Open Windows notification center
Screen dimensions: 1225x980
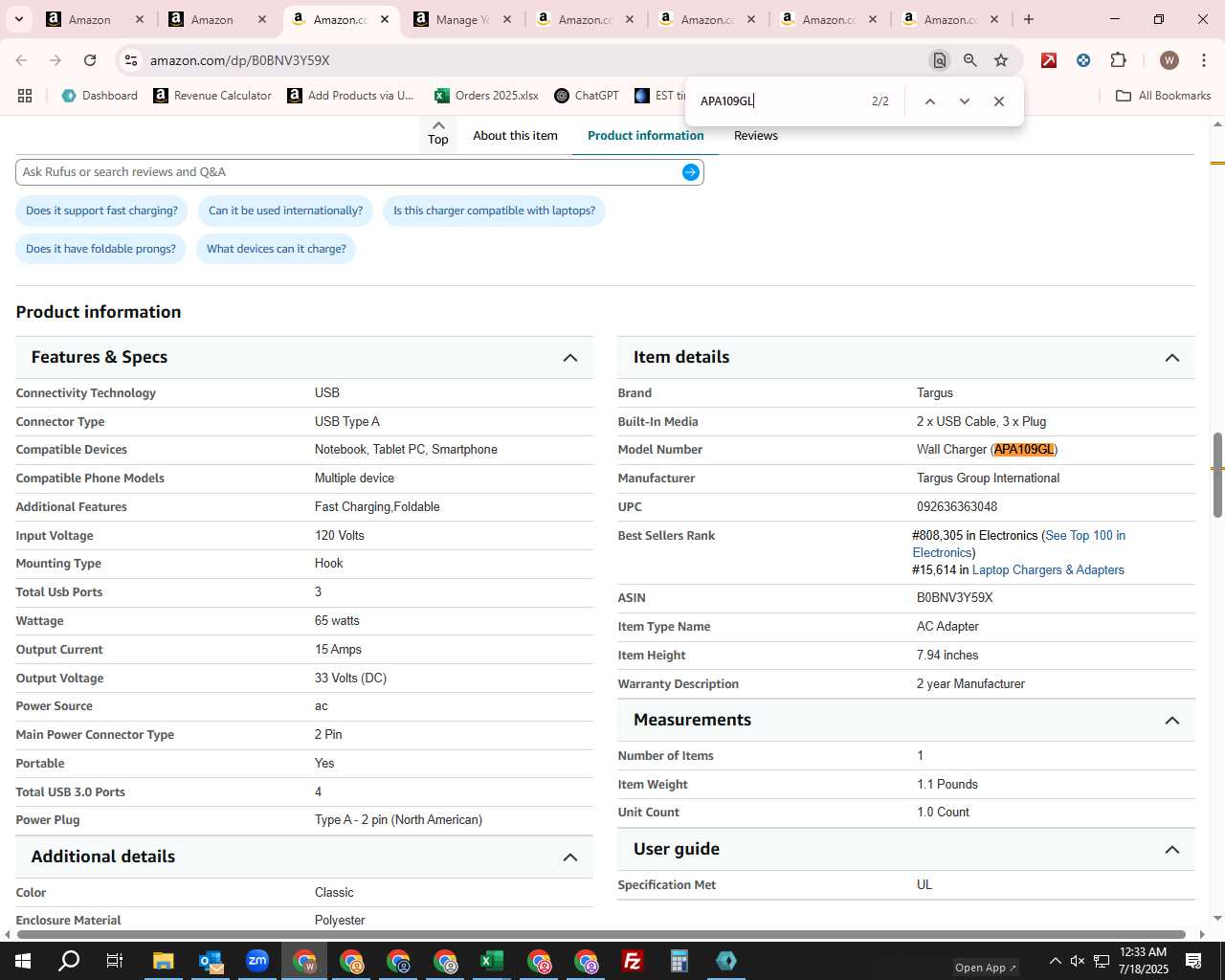tap(1193, 961)
